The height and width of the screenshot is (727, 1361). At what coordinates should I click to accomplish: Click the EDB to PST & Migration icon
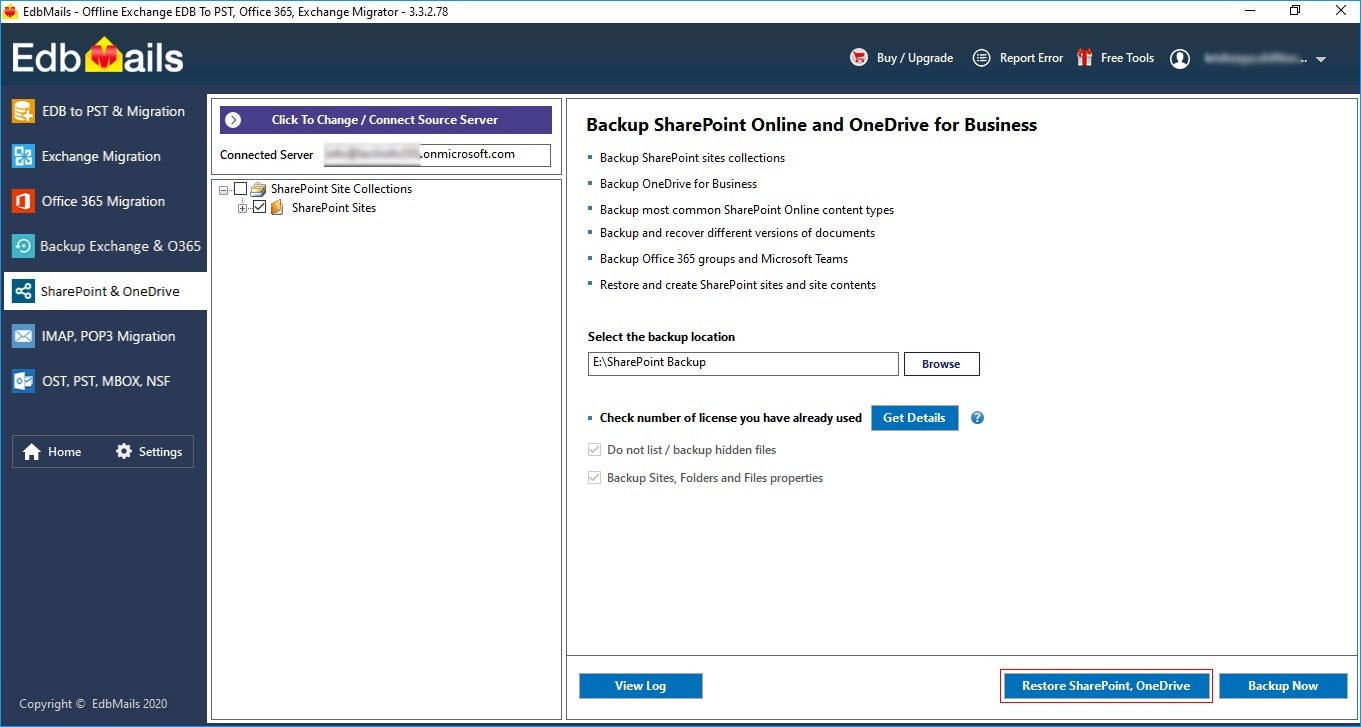(23, 111)
